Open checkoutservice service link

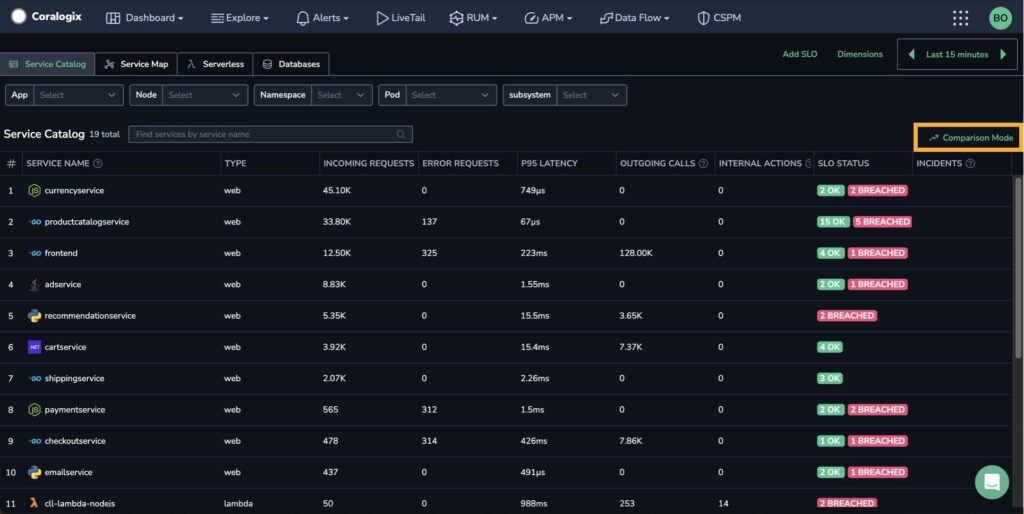point(75,442)
